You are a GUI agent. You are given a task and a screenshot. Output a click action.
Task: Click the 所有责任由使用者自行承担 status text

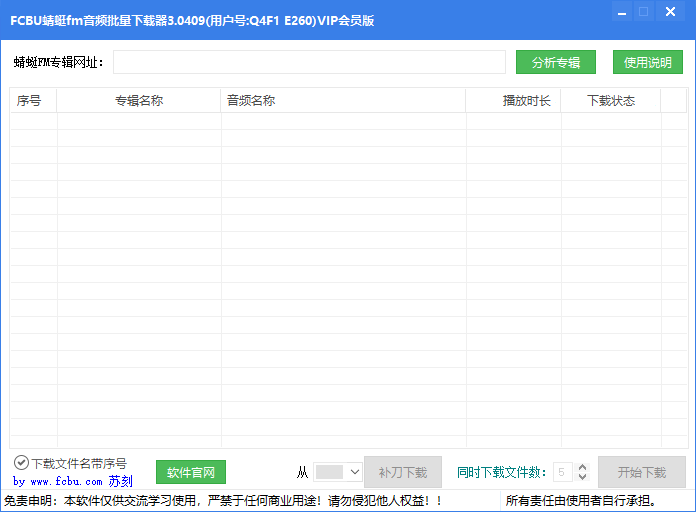coord(581,500)
